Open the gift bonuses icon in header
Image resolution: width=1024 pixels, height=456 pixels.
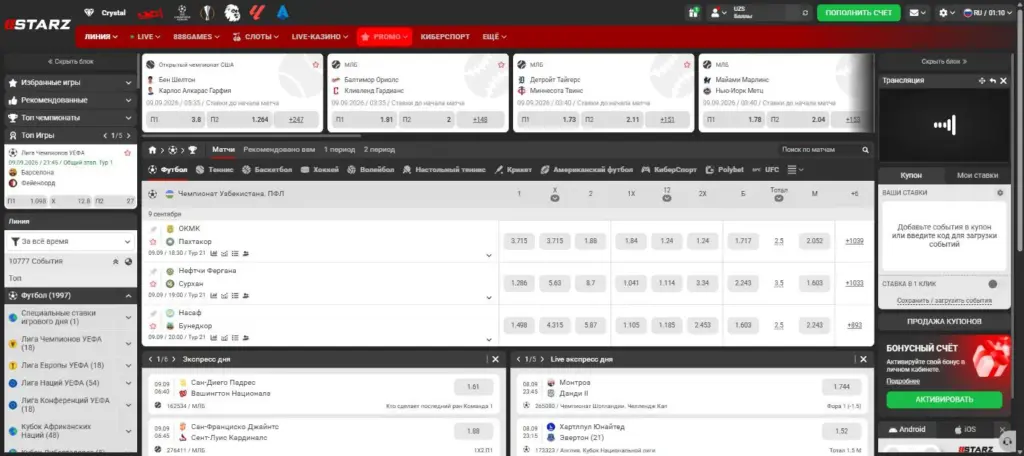(x=693, y=12)
